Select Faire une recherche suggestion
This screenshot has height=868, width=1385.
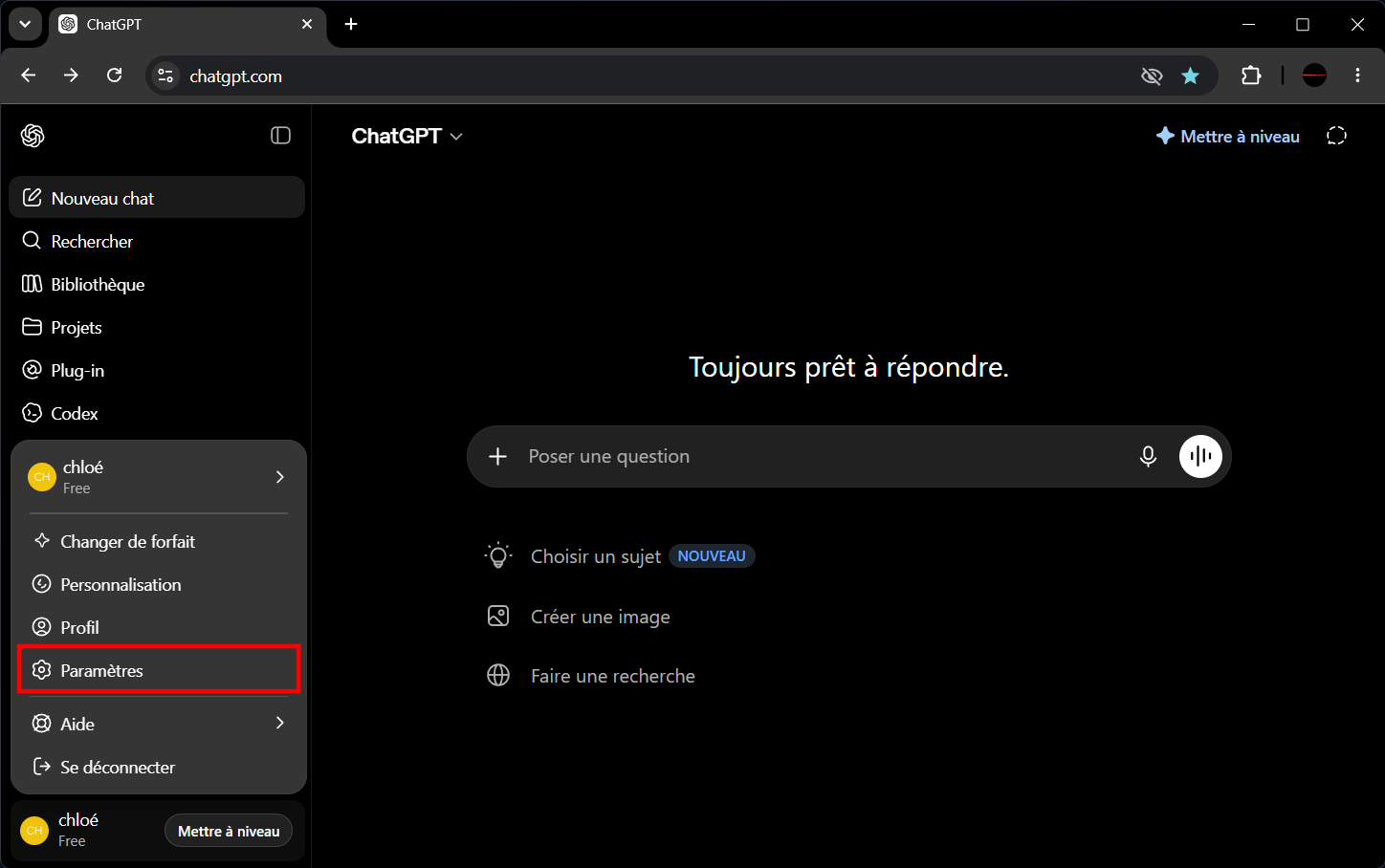tap(591, 676)
